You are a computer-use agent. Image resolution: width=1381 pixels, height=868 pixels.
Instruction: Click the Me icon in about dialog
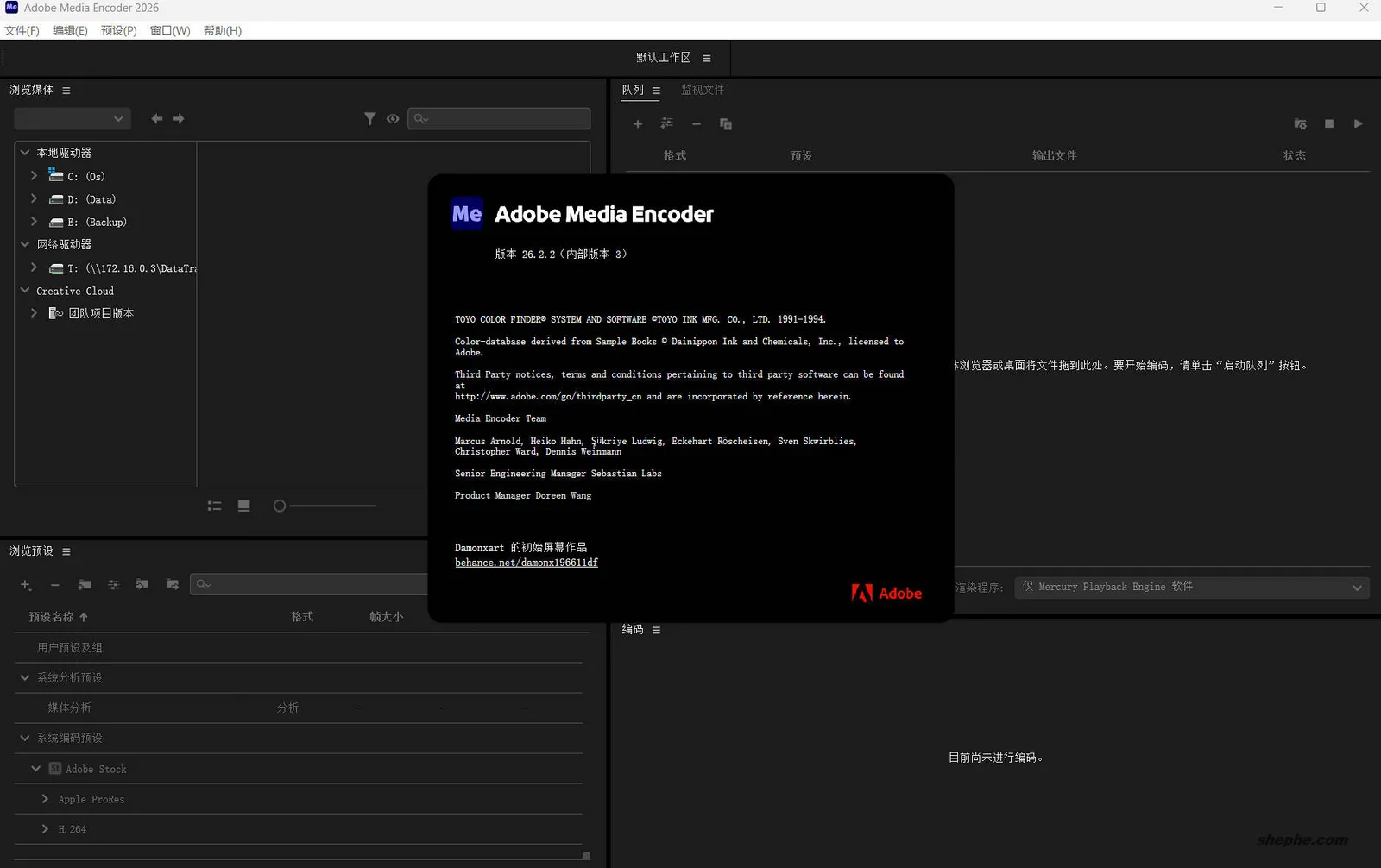(x=467, y=213)
